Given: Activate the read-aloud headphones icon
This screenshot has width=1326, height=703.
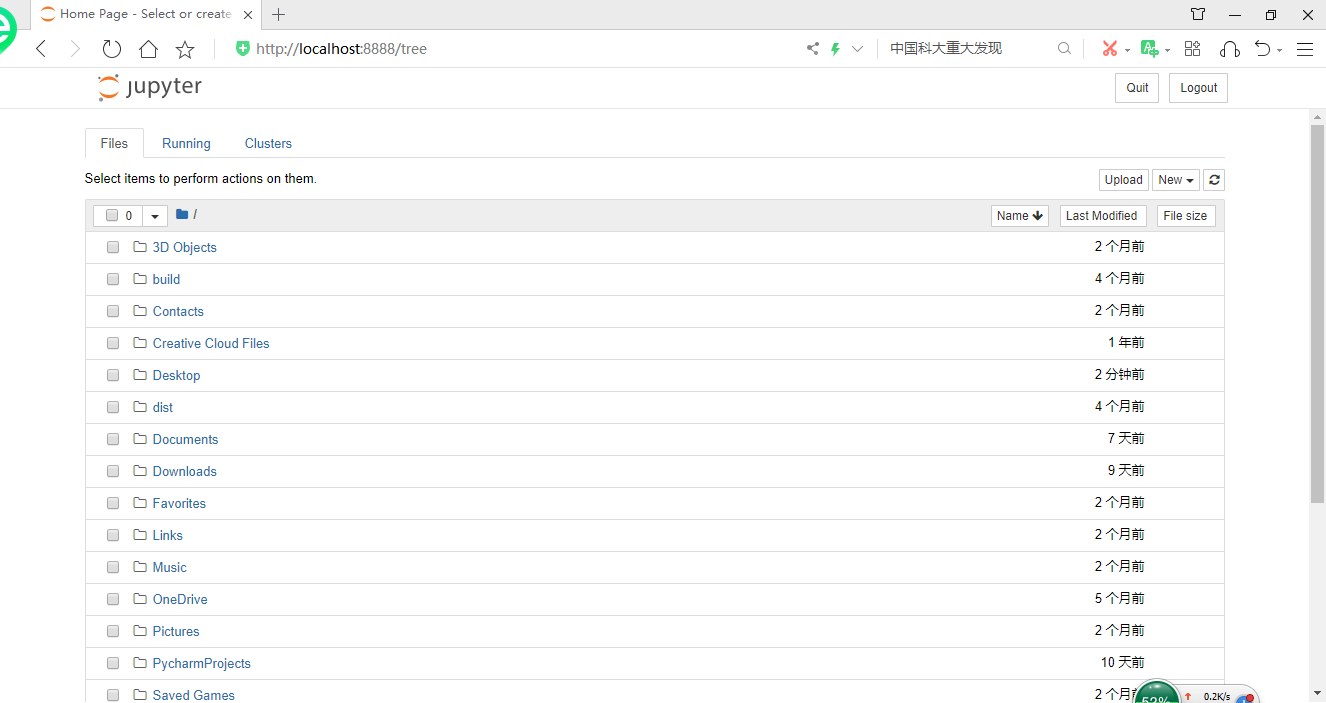Looking at the screenshot, I should coord(1229,48).
